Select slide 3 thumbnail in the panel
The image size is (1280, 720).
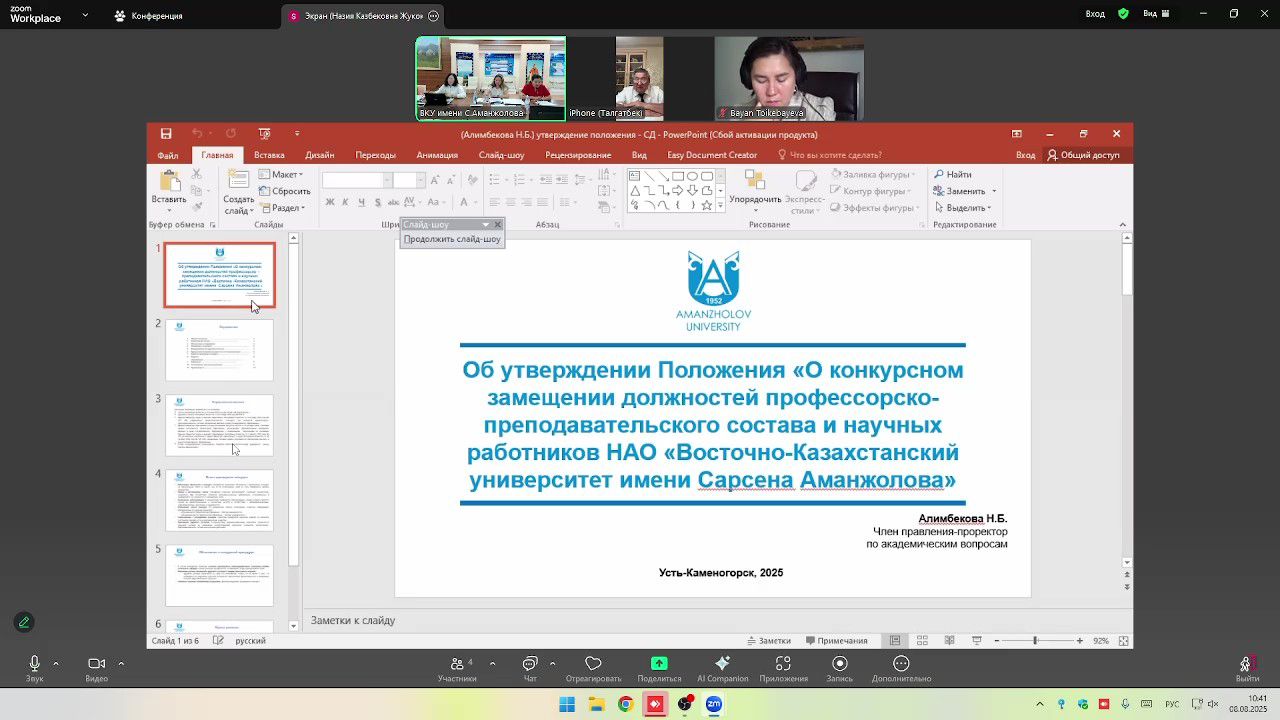pos(219,425)
